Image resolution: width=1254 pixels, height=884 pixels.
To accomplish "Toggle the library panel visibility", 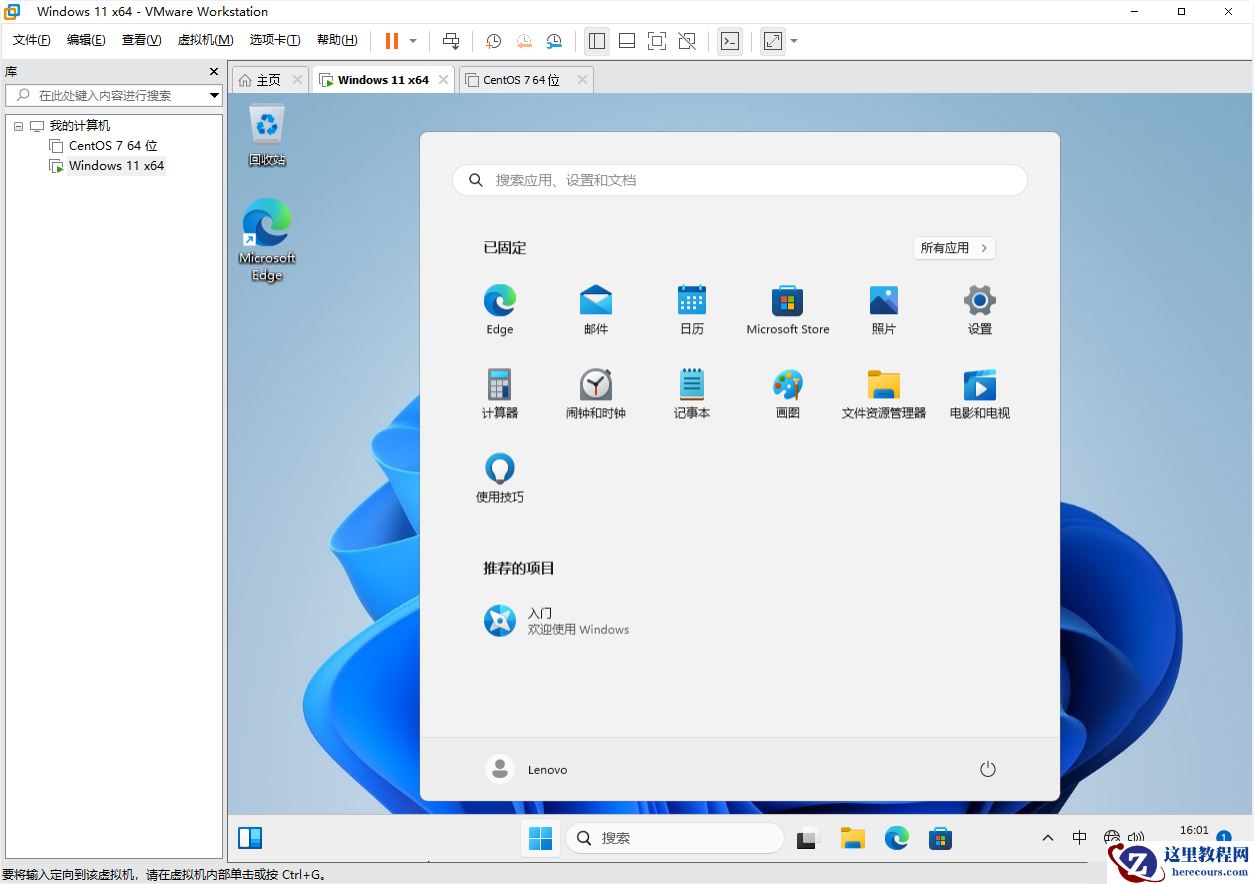I will click(x=597, y=41).
